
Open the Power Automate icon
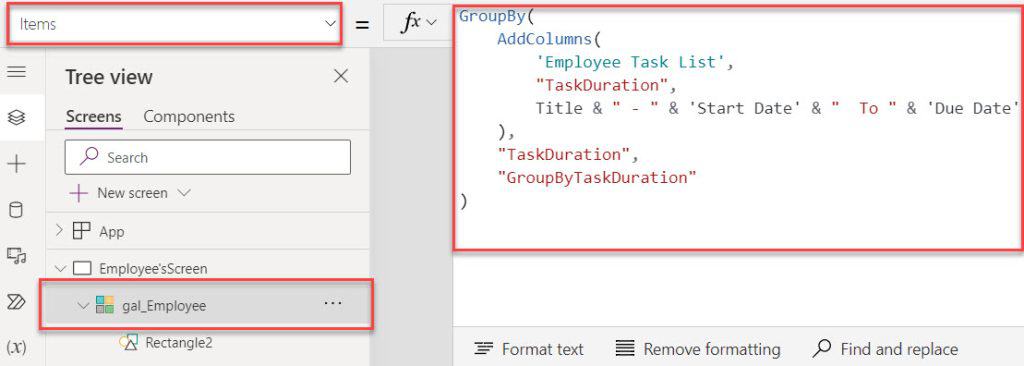(16, 301)
